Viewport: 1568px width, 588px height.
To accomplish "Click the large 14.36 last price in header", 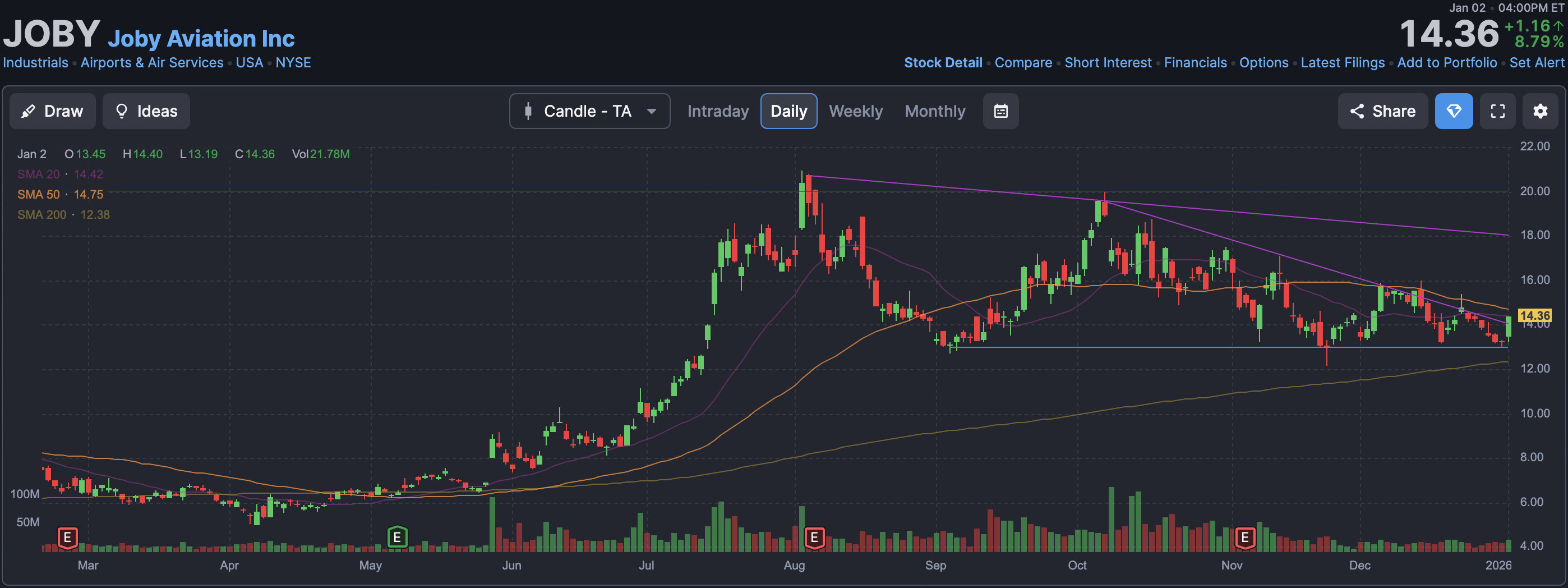I will click(x=1449, y=34).
